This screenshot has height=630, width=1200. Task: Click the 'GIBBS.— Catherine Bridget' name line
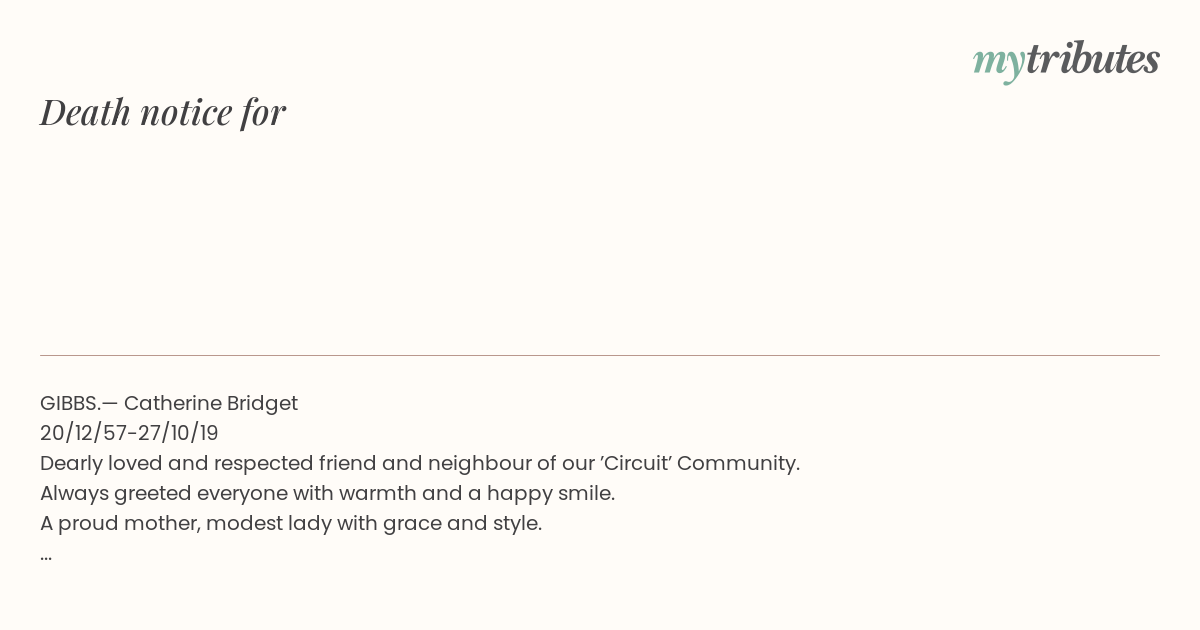pyautogui.click(x=169, y=403)
